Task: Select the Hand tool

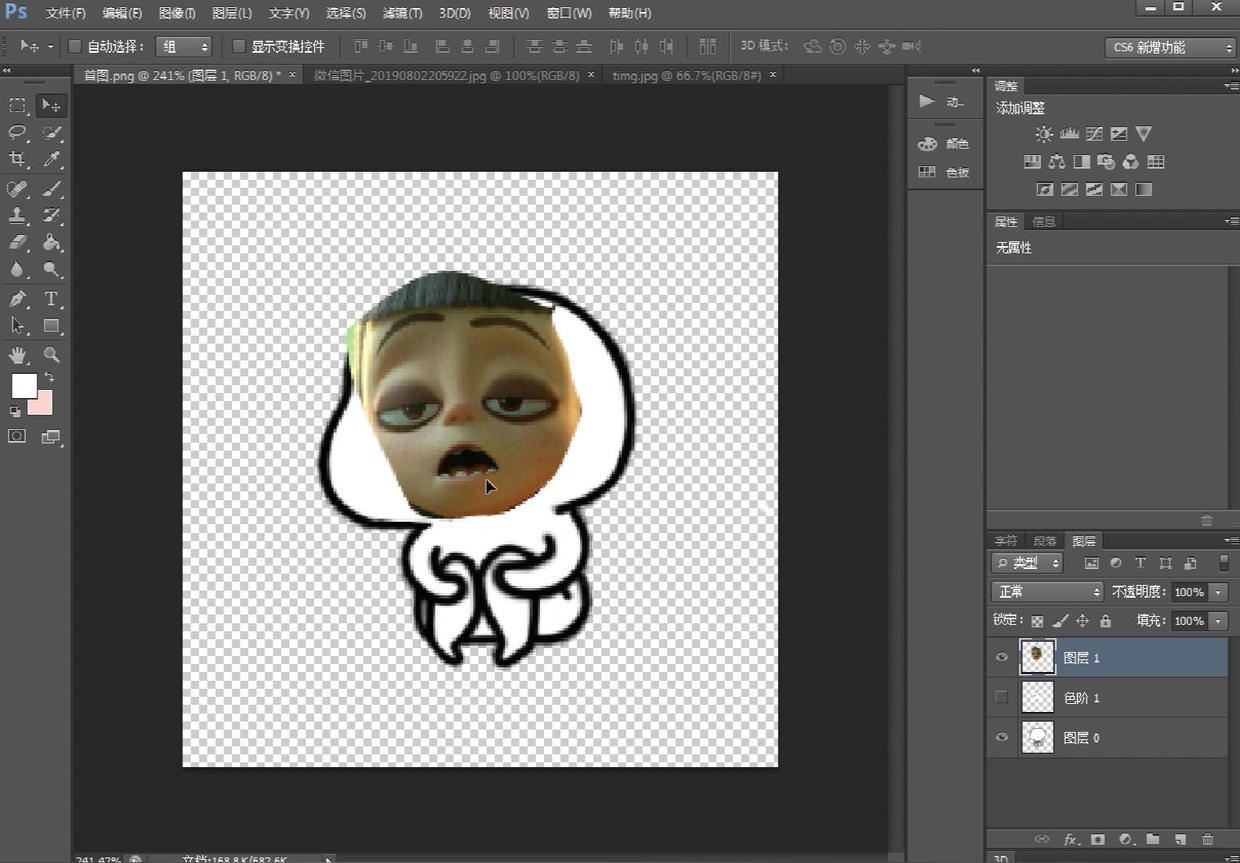Action: tap(18, 355)
